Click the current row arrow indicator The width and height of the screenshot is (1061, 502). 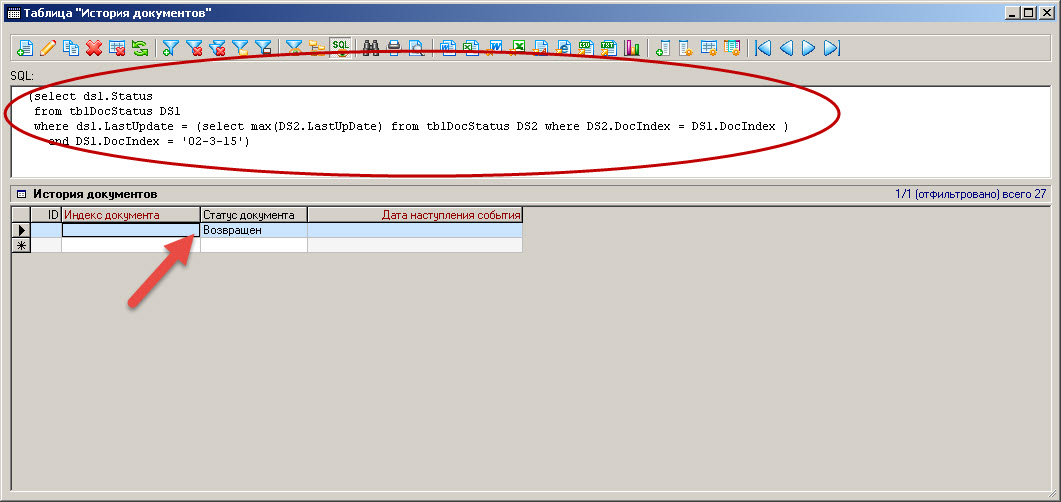[22, 231]
